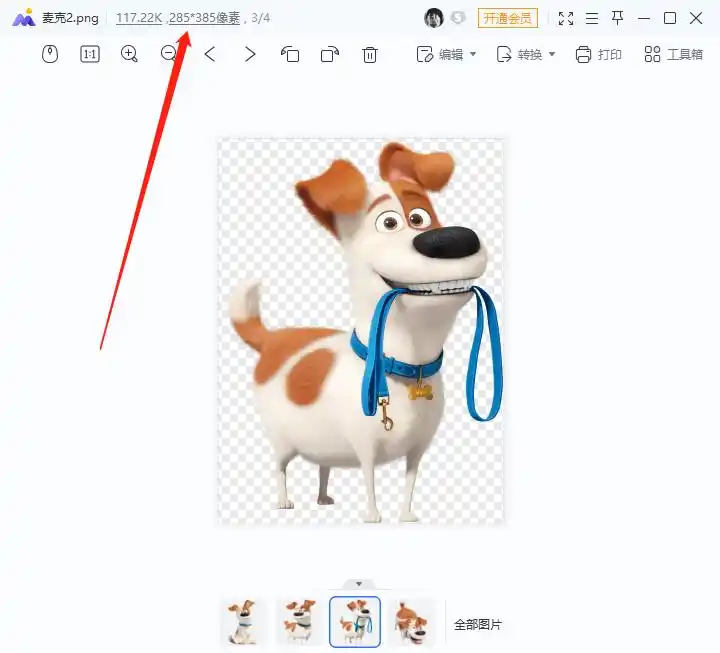
Task: Click the gray coin icon beside avatar
Action: coord(458,18)
